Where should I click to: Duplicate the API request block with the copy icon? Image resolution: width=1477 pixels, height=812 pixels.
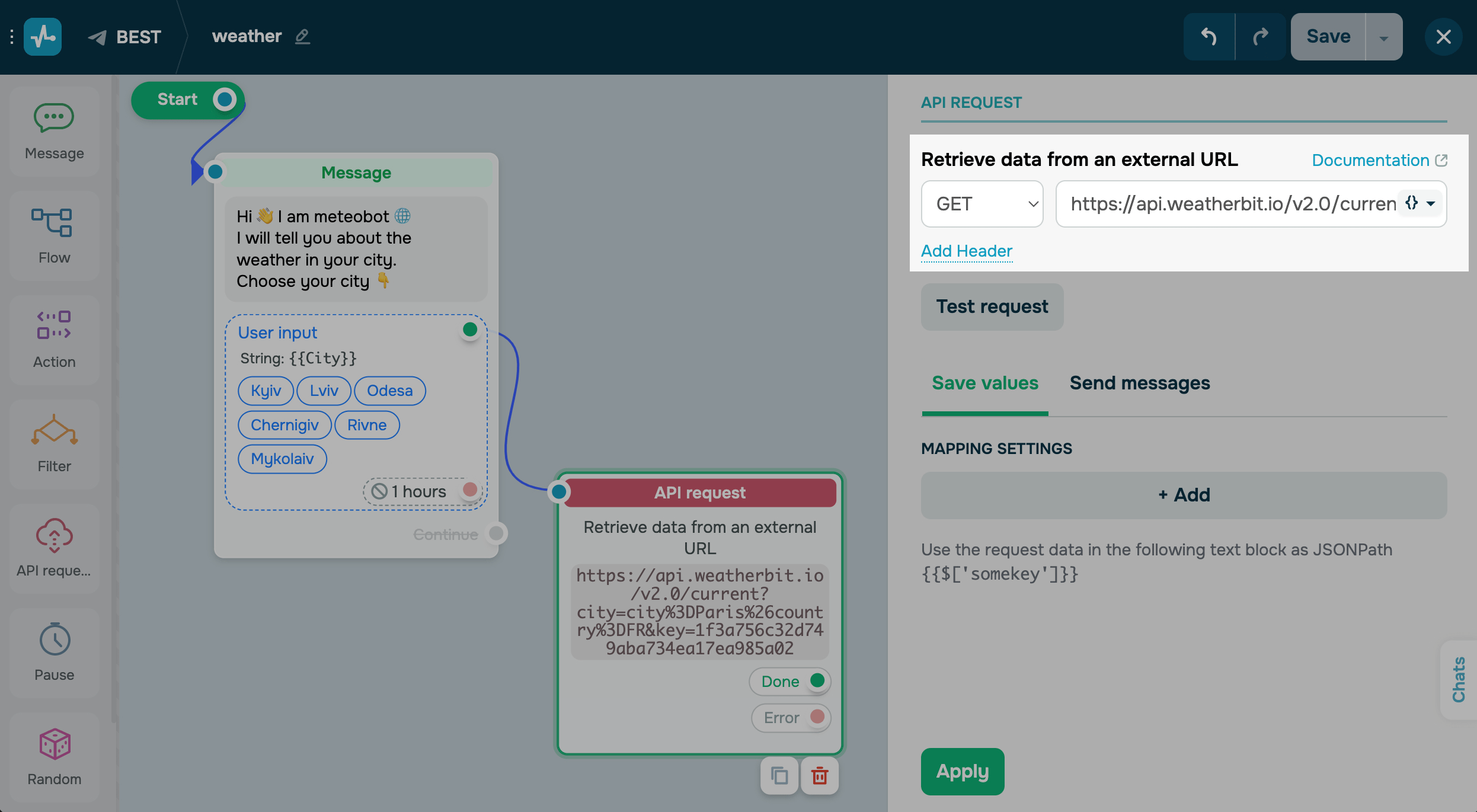coord(779,776)
